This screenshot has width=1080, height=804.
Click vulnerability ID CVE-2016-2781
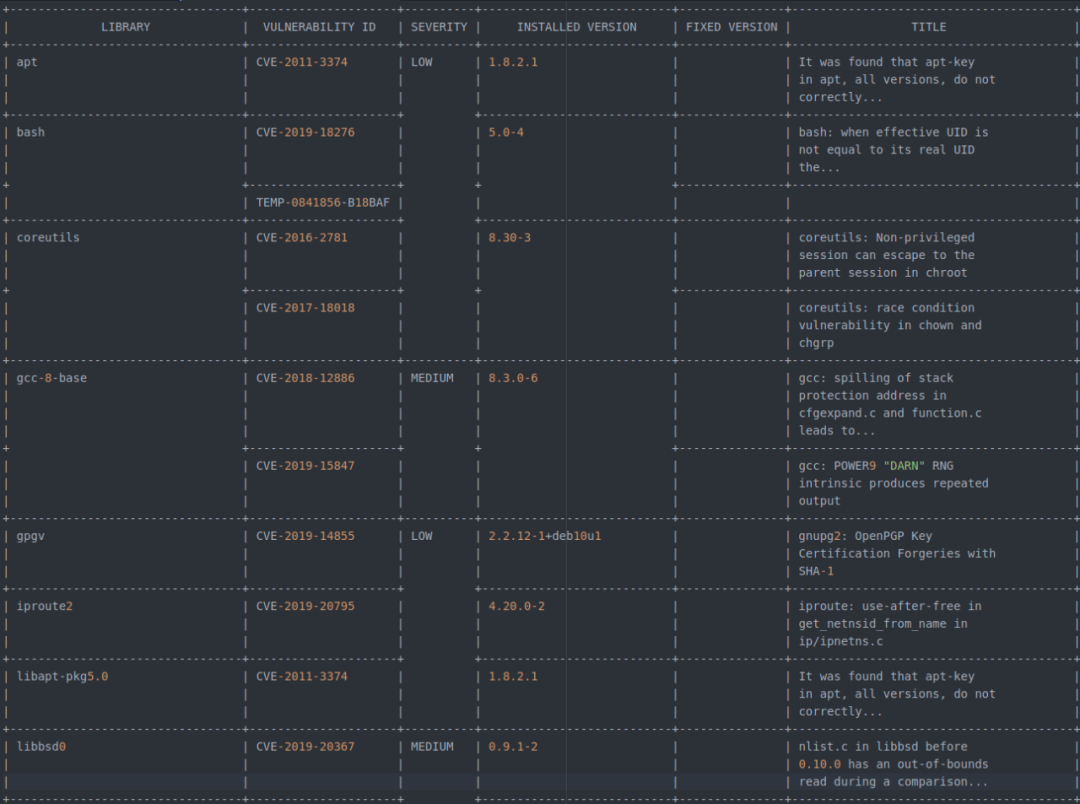[302, 238]
